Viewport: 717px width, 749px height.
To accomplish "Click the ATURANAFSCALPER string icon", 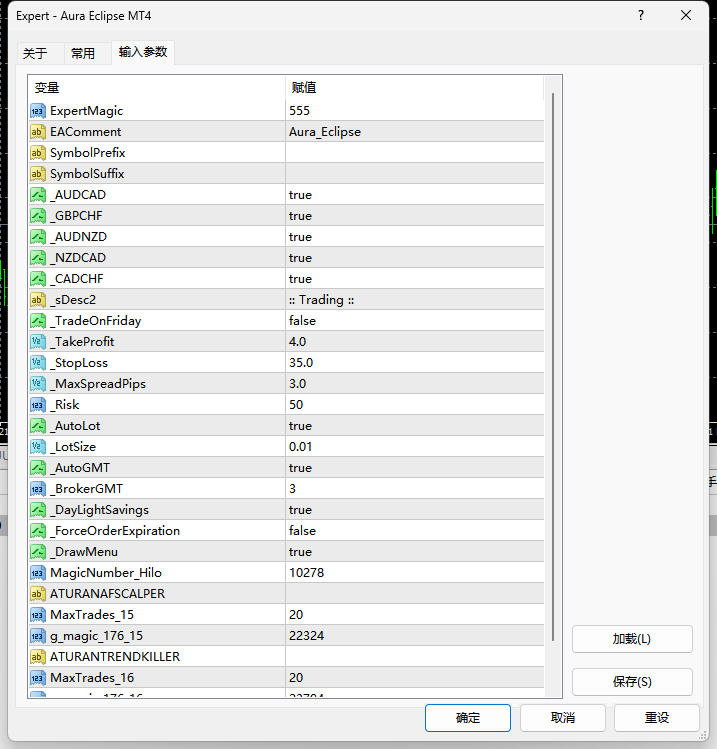I will pos(38,594).
